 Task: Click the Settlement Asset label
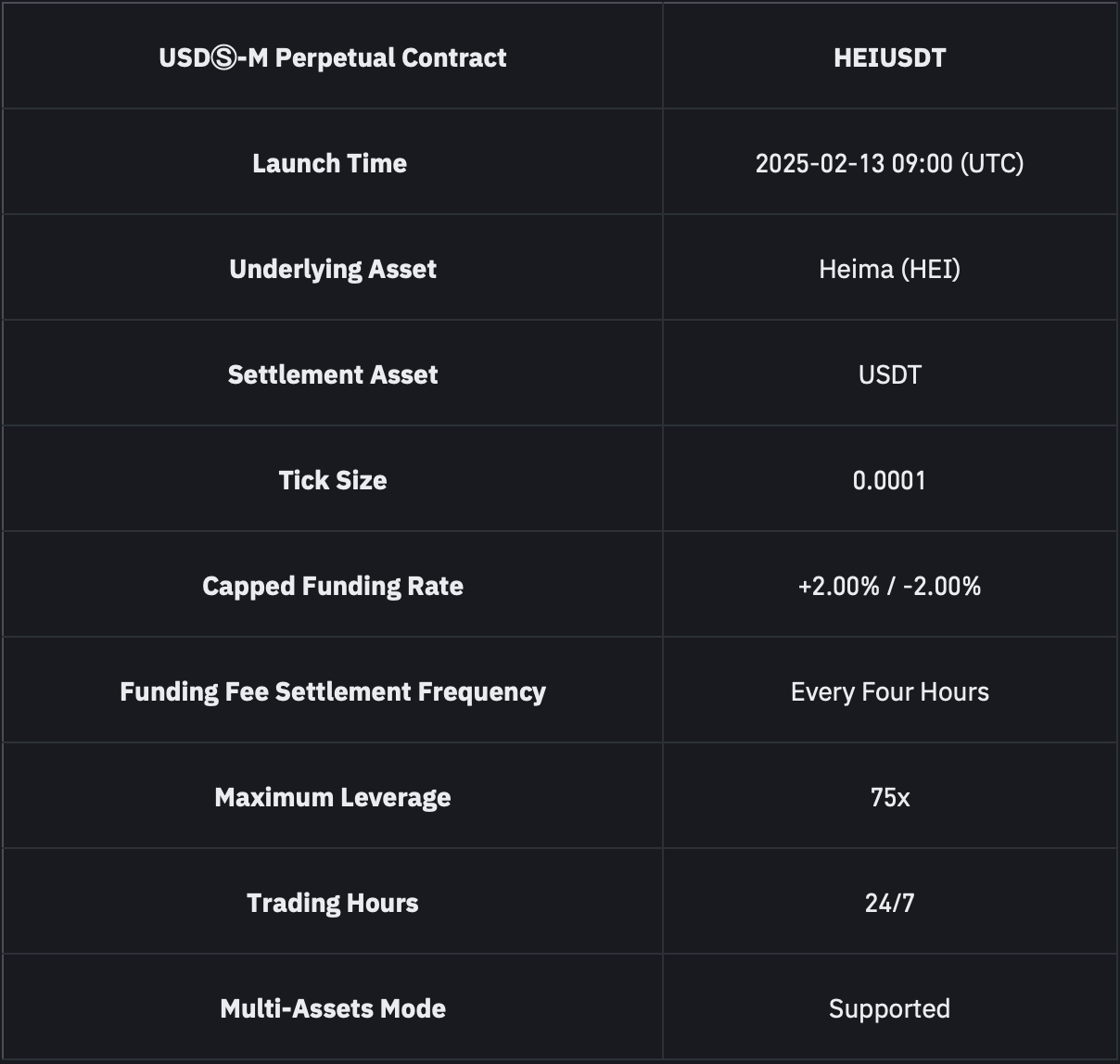[333, 374]
